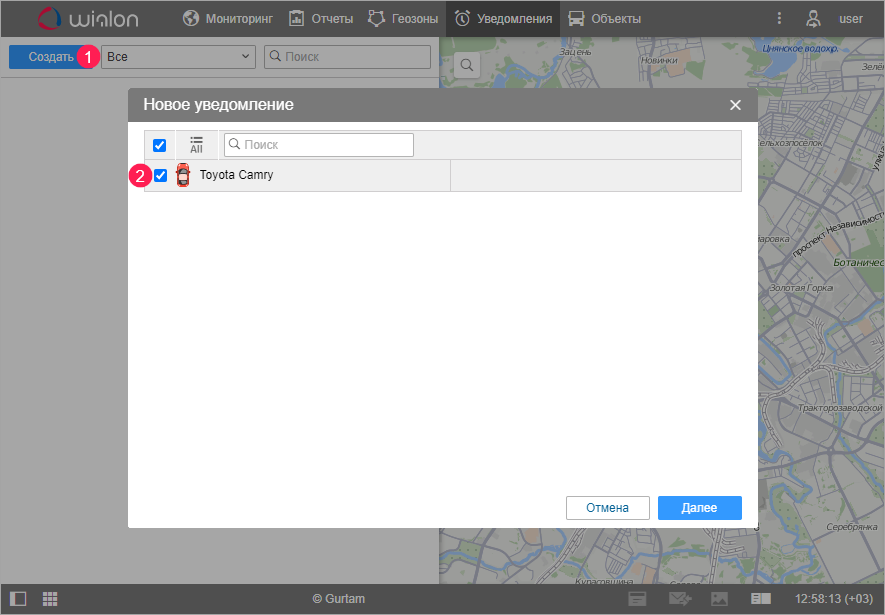Click the Wialon logo
Viewport: 885px width, 615px height.
[88, 19]
